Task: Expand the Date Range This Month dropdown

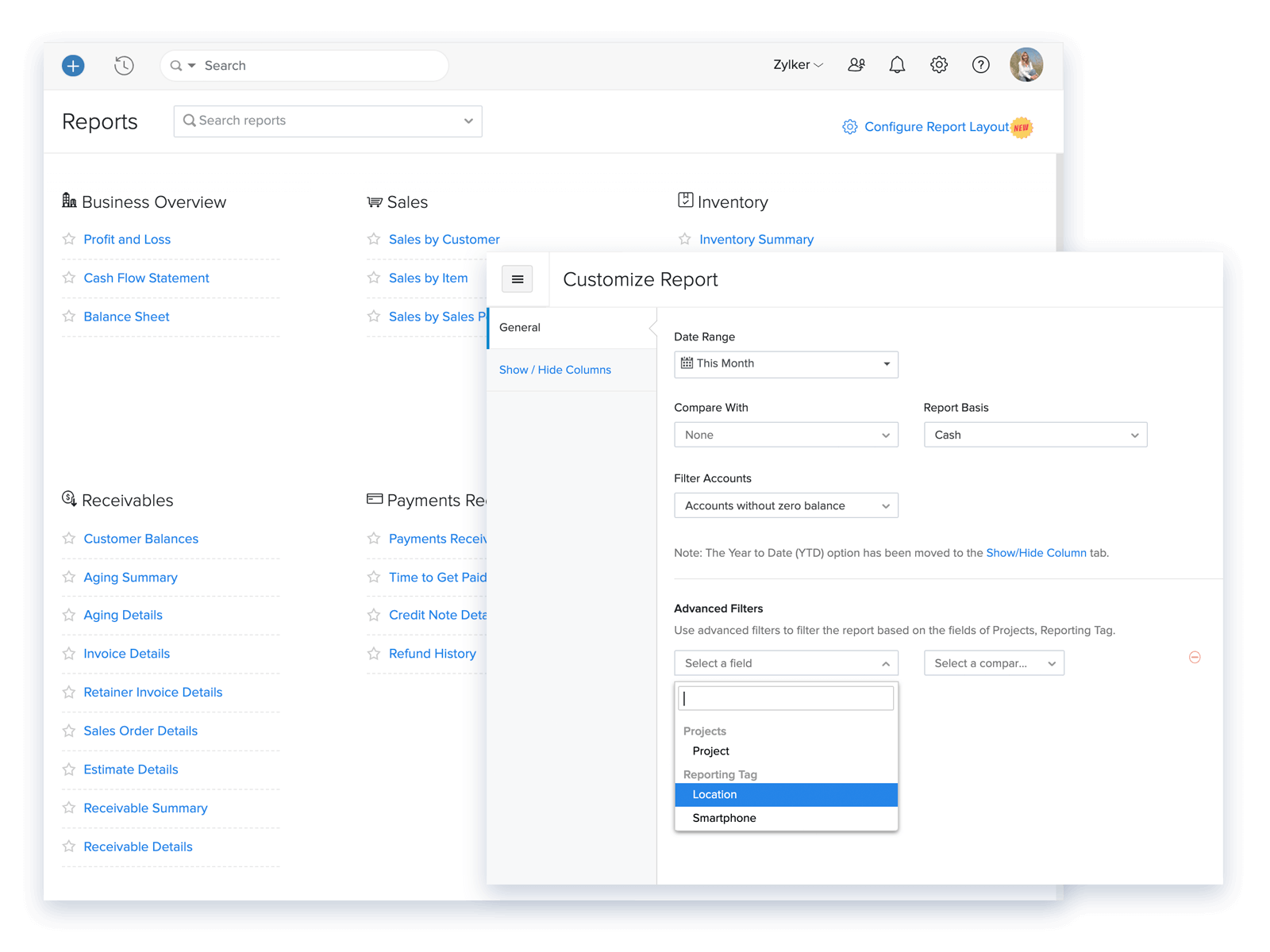Action: click(x=786, y=364)
